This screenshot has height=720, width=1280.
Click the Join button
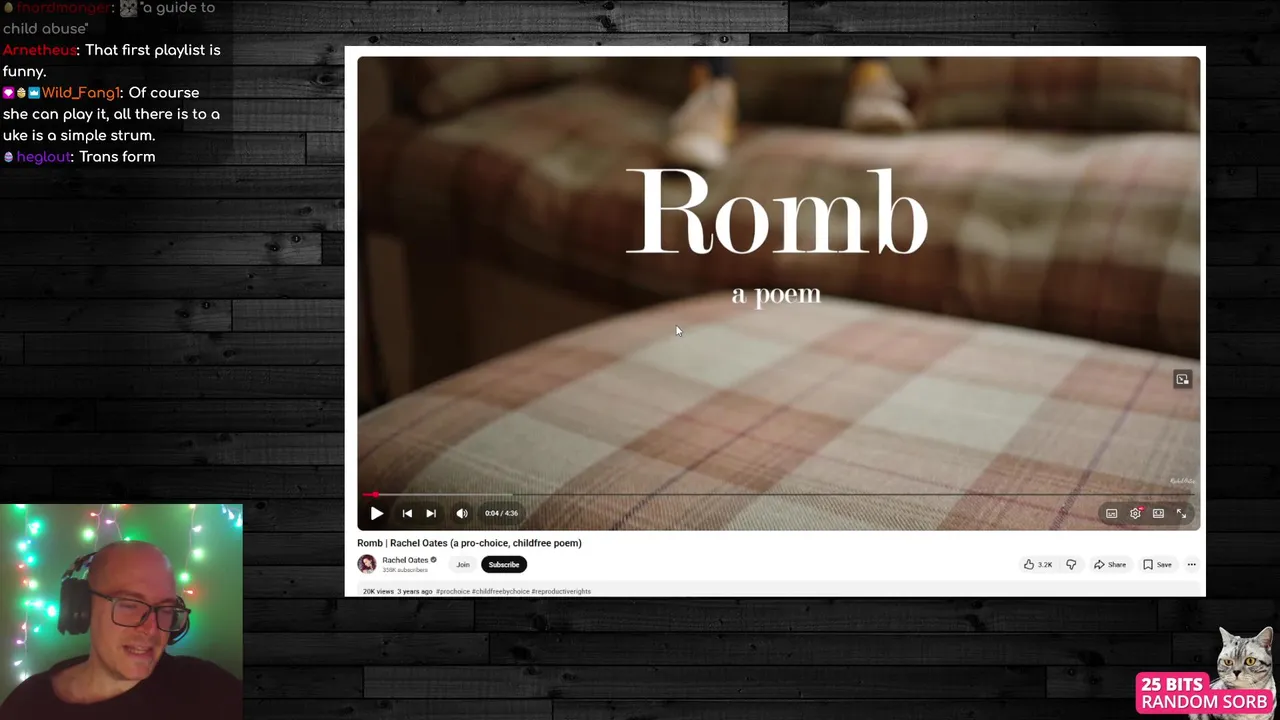pyautogui.click(x=463, y=564)
